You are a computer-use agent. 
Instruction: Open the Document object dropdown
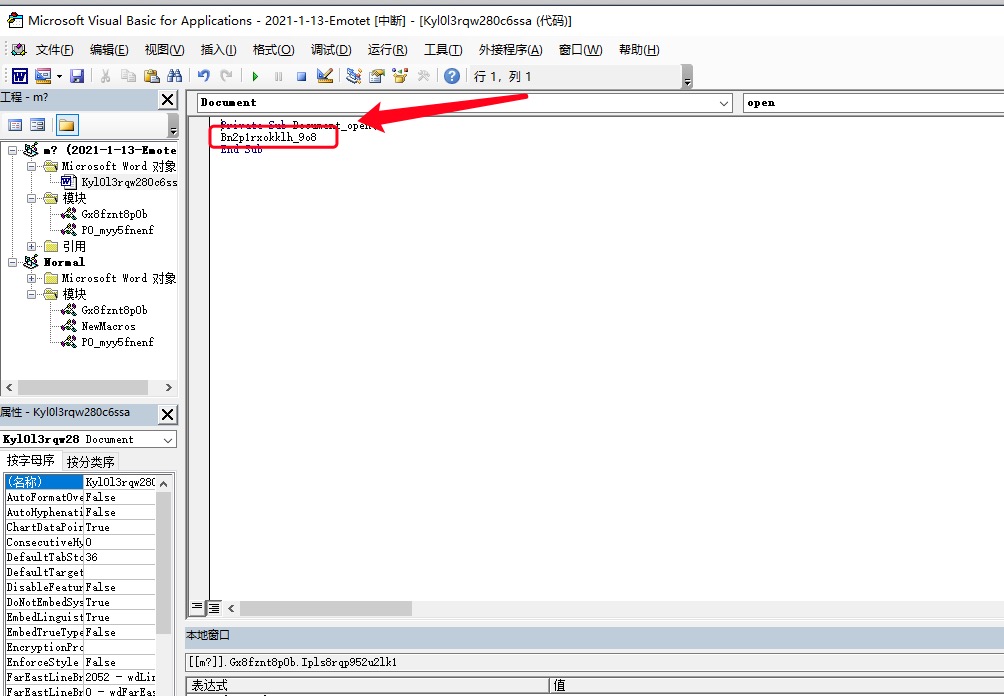coord(724,103)
